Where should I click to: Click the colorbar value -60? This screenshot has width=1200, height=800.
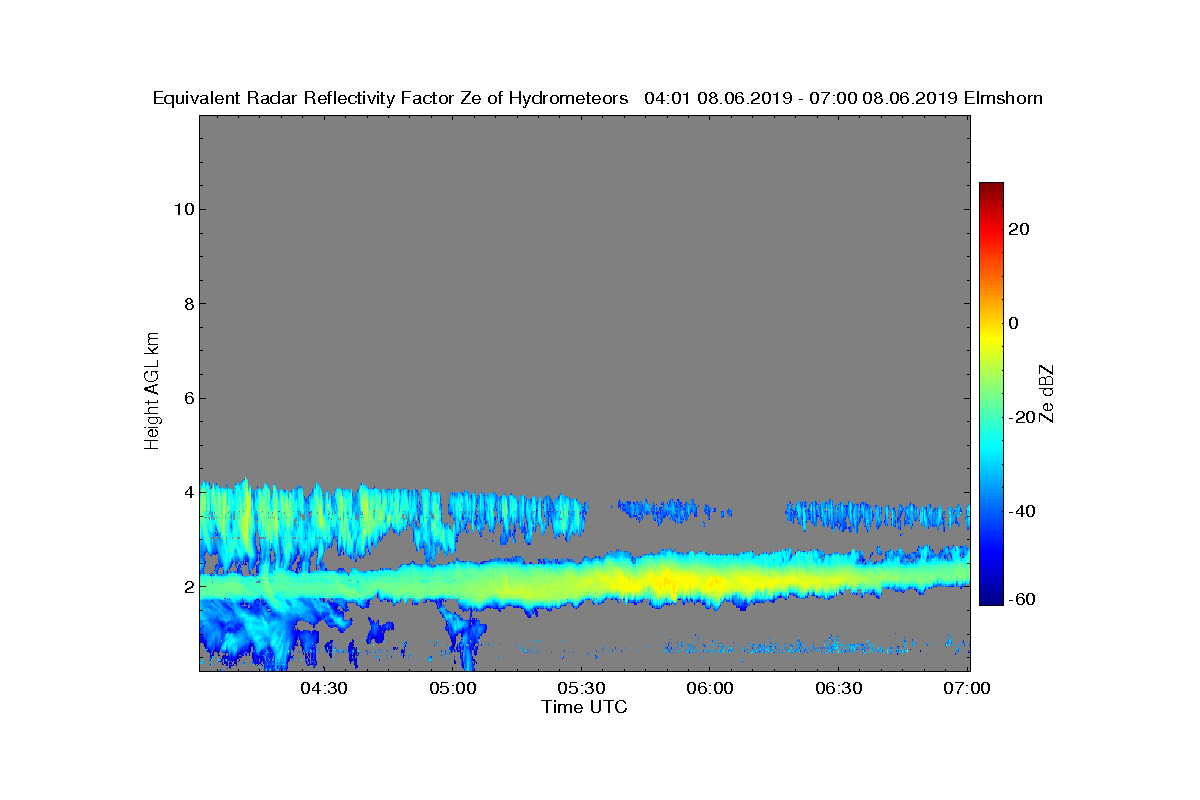pyautogui.click(x=1020, y=599)
